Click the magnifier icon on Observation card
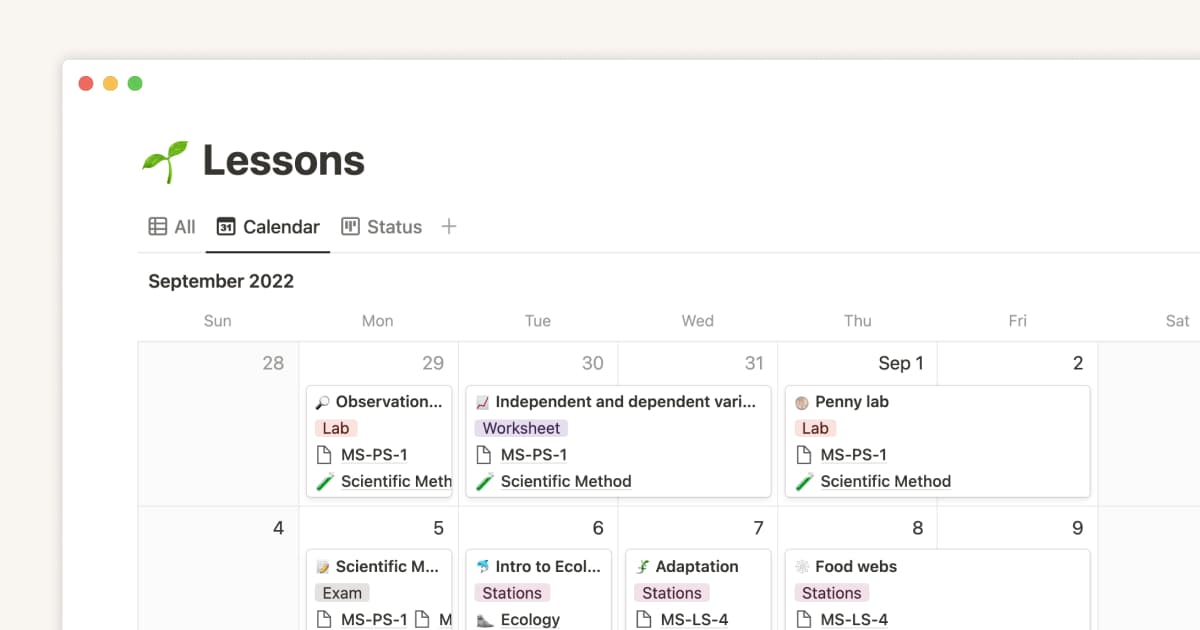Image resolution: width=1200 pixels, height=630 pixels. pyautogui.click(x=323, y=402)
